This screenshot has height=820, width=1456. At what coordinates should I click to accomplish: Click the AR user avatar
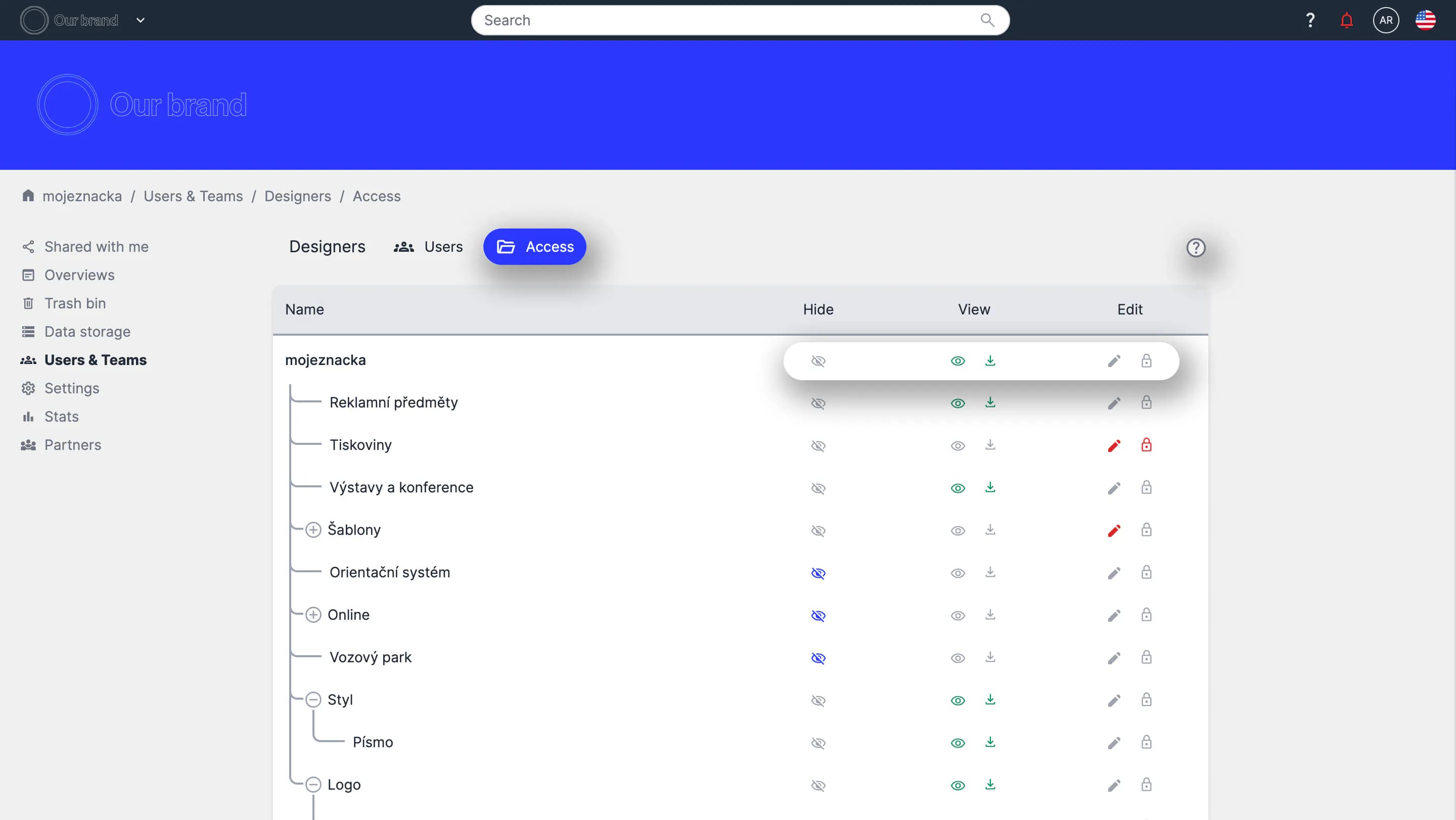1385,20
